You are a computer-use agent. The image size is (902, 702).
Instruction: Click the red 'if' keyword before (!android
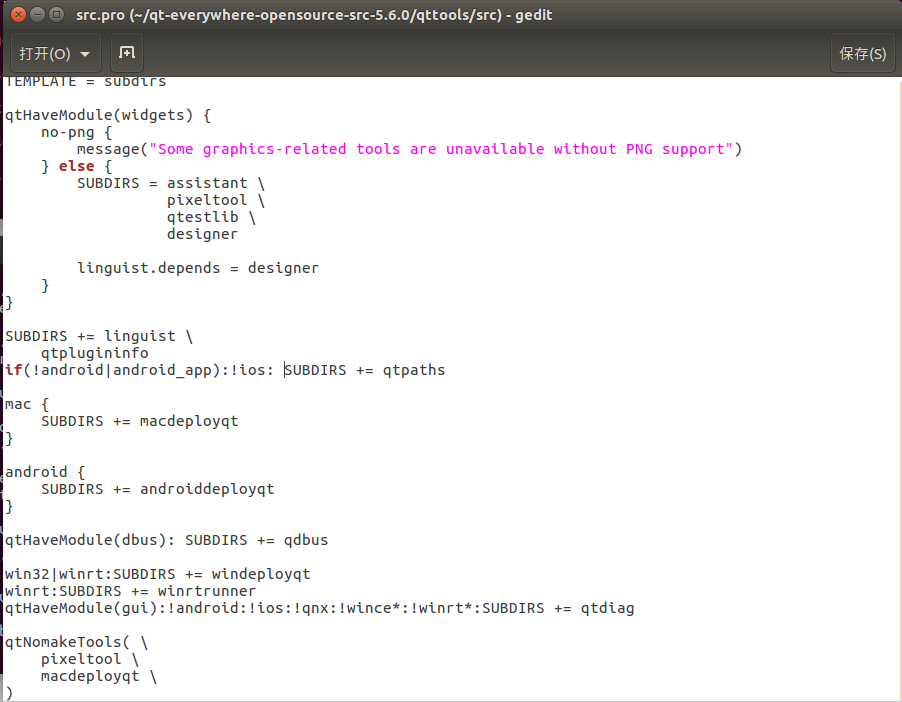pyautogui.click(x=13, y=370)
